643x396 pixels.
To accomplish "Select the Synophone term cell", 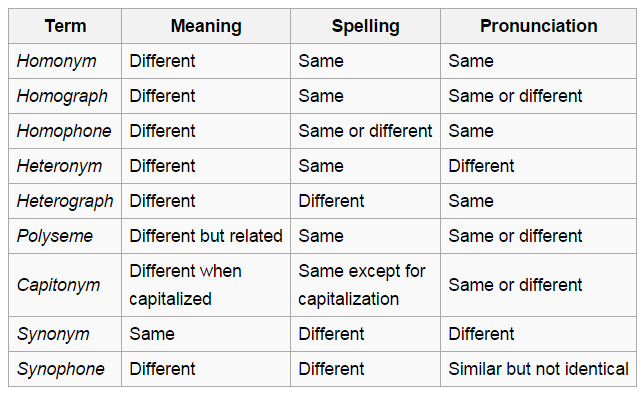I will 65,369.
